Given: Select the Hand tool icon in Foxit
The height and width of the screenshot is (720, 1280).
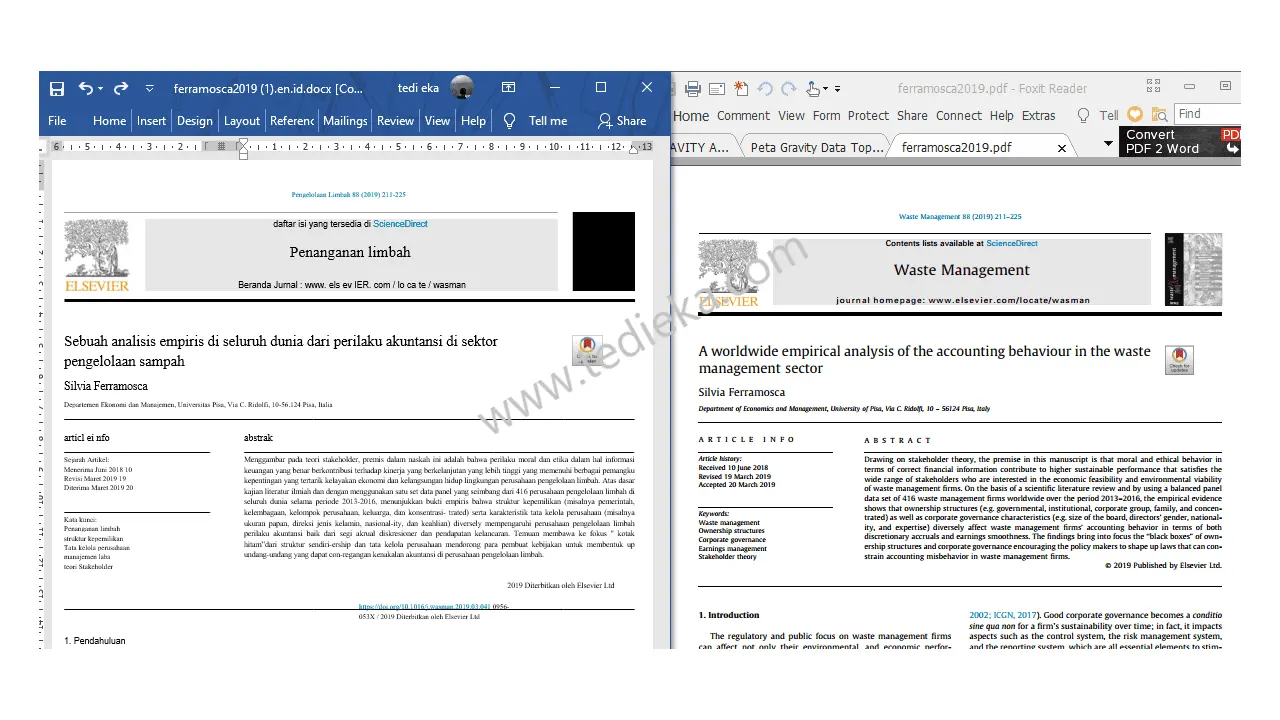Looking at the screenshot, I should click(x=814, y=89).
